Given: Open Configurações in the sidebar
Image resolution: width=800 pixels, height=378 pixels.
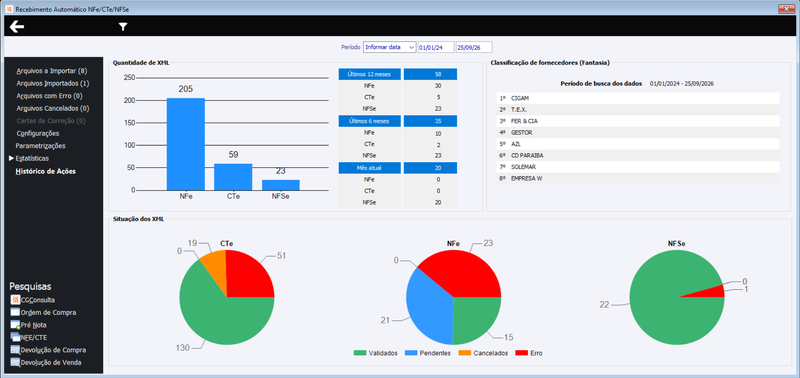Looking at the screenshot, I should 38,134.
